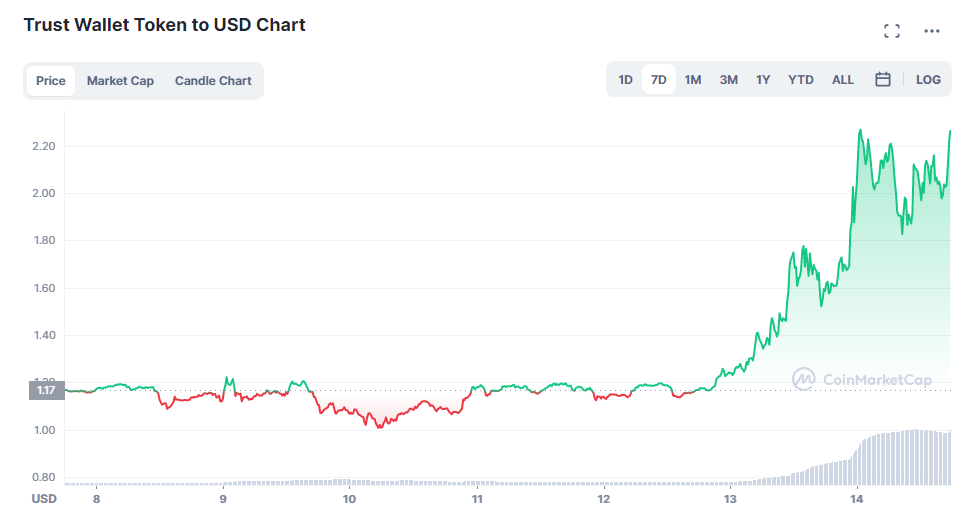959x508 pixels.
Task: Select the ALL time range
Action: pos(843,79)
